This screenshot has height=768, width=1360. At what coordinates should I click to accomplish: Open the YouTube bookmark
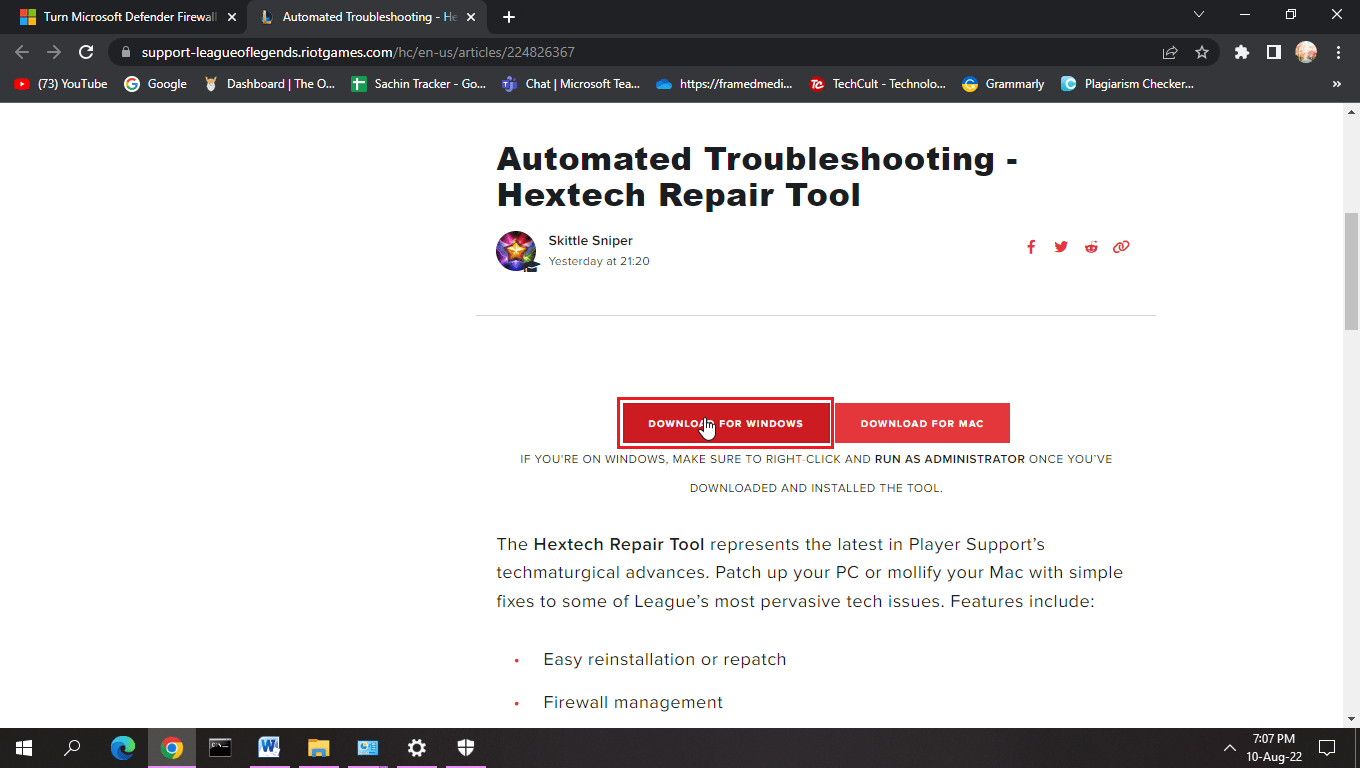(61, 84)
